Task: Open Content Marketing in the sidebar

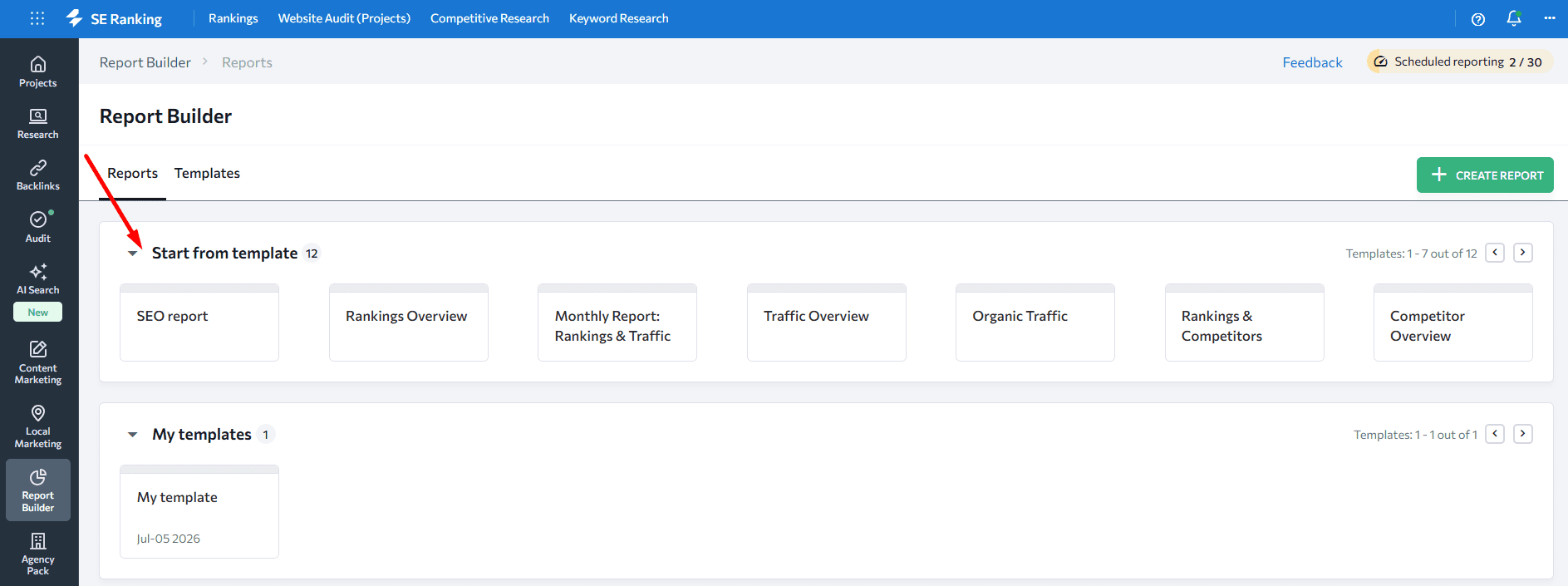Action: 38,363
